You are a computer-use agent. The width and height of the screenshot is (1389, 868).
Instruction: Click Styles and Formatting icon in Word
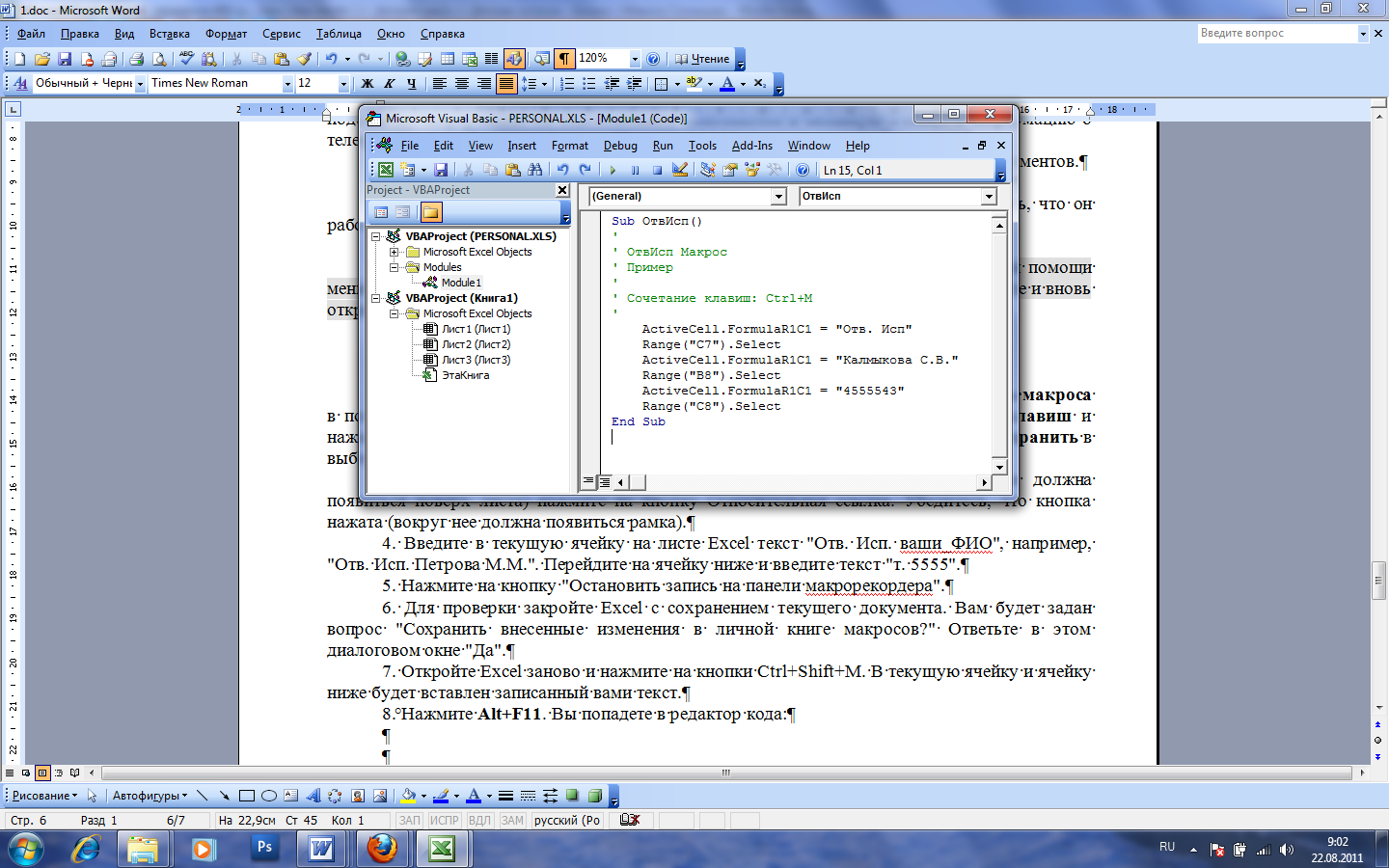click(19, 83)
